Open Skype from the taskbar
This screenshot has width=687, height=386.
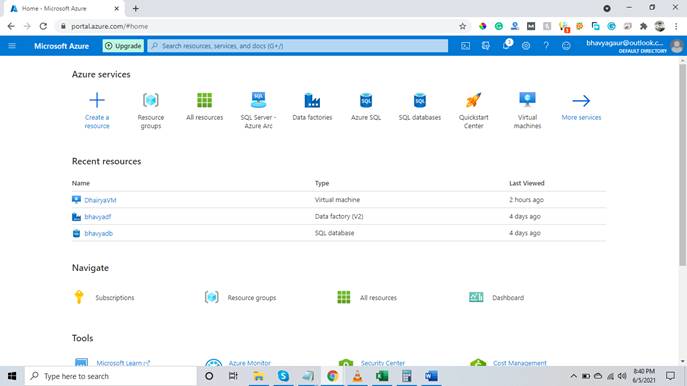[283, 376]
